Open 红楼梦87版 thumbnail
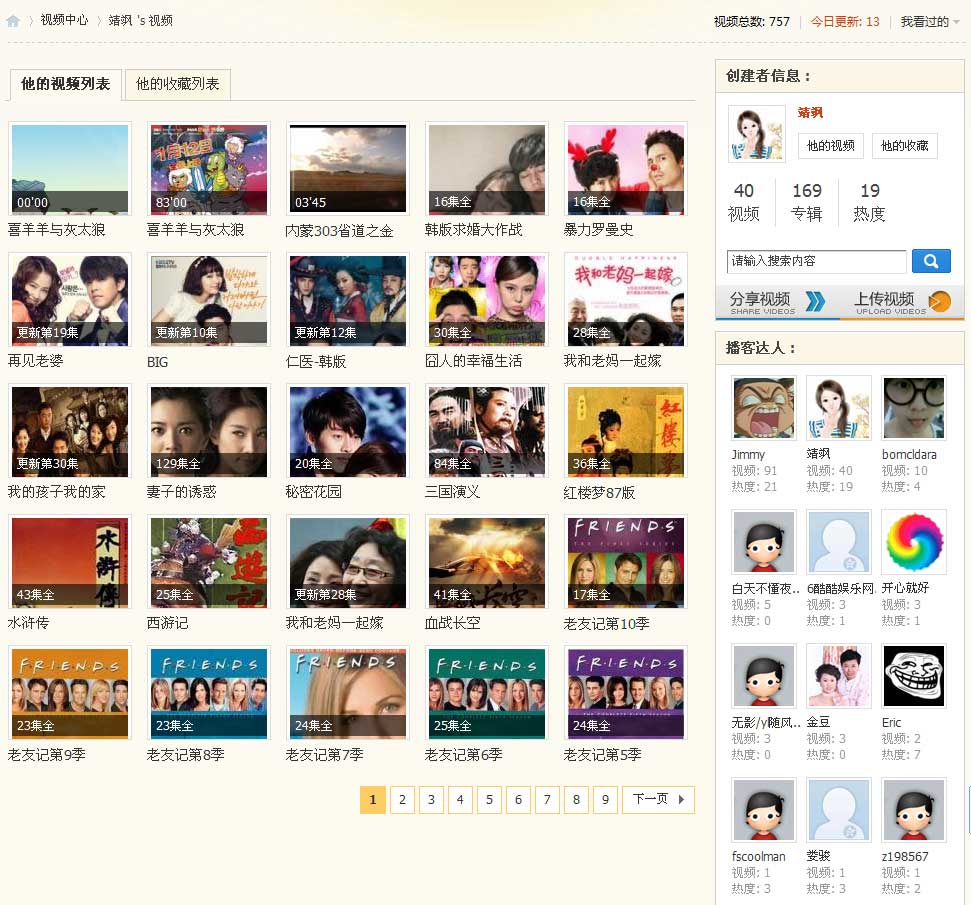The height and width of the screenshot is (905, 971). coord(626,431)
